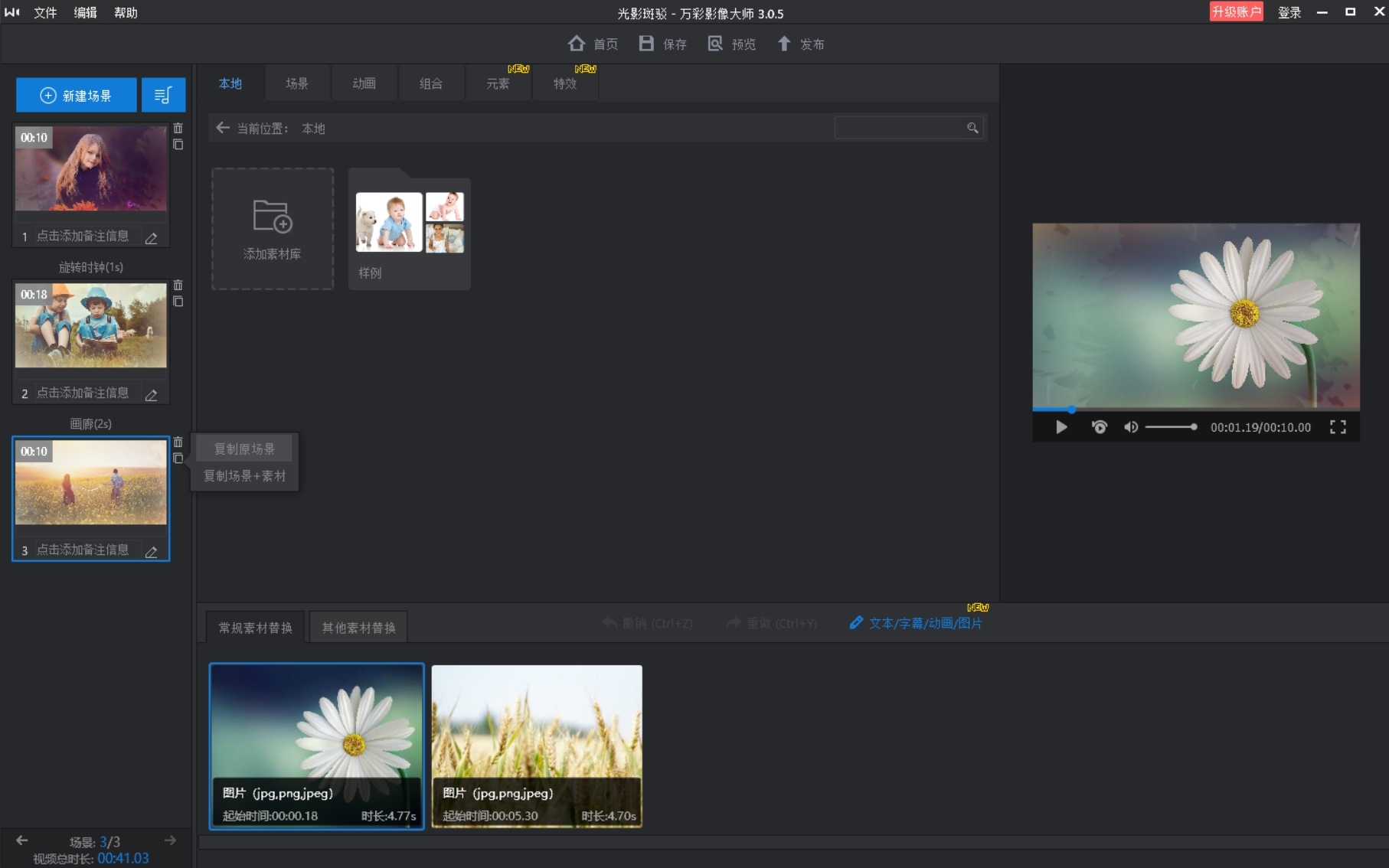Open the 样例 sample folder

[410, 229]
